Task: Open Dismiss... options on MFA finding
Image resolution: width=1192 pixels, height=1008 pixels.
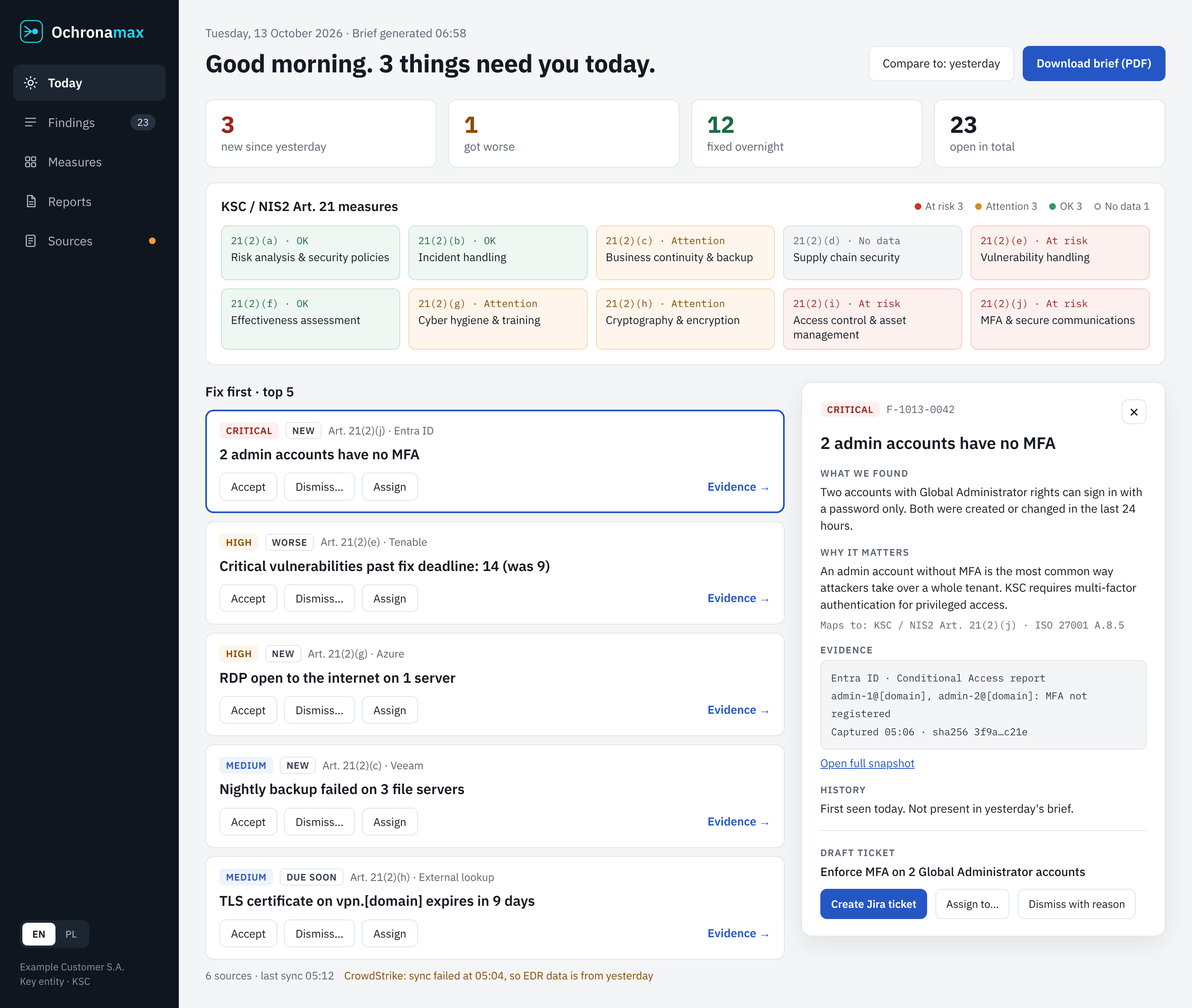Action: tap(320, 487)
